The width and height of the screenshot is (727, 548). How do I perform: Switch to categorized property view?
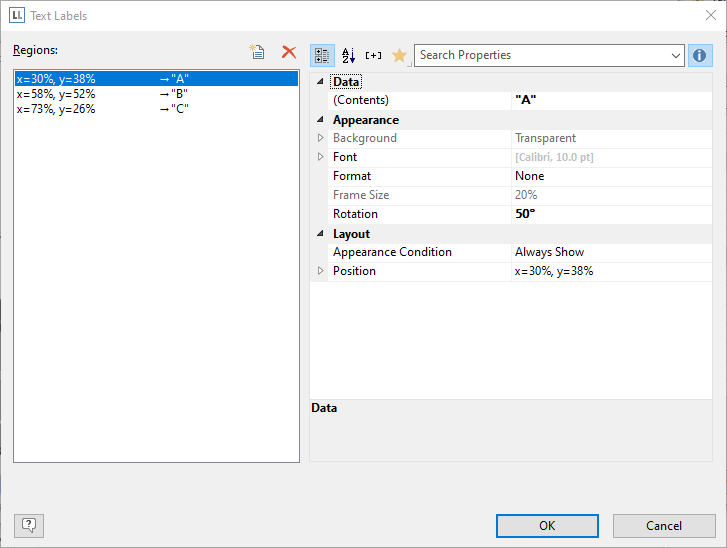pos(323,56)
